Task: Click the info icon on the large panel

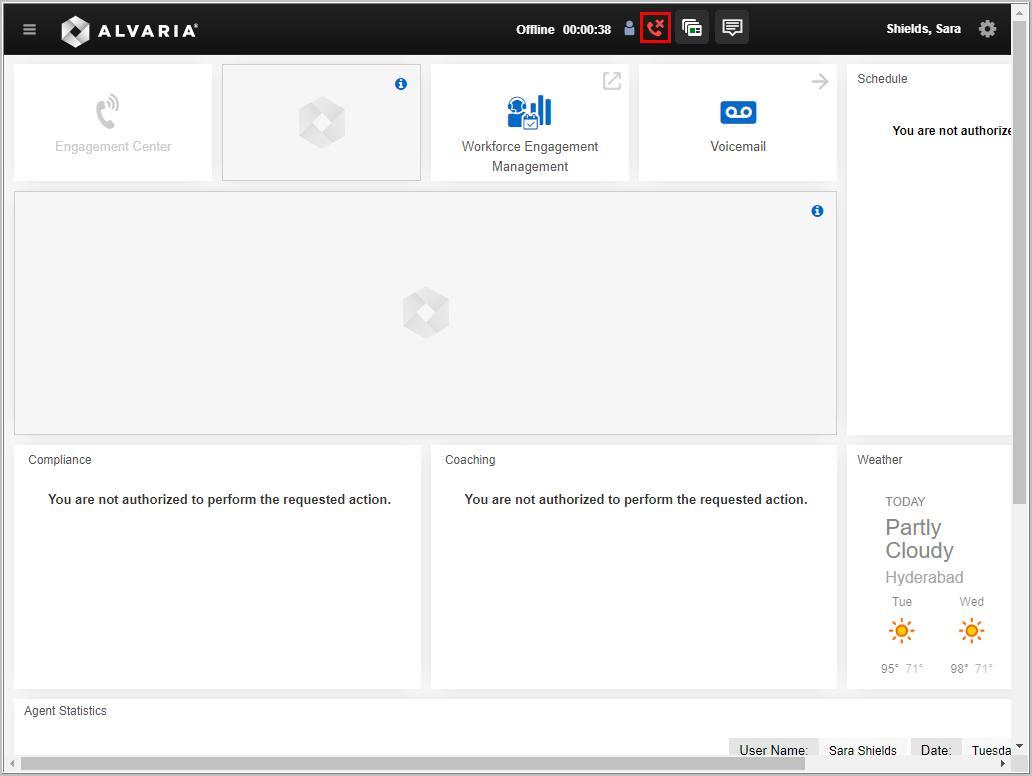Action: click(x=817, y=211)
